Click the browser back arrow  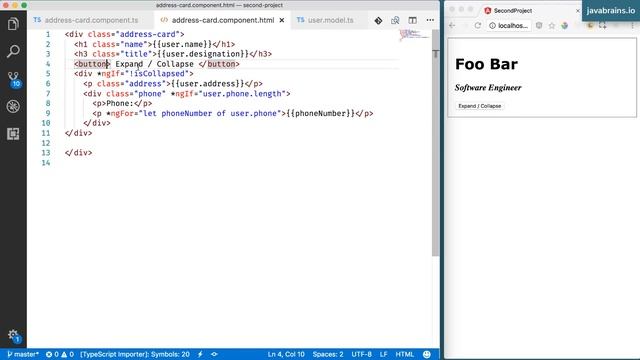coord(452,25)
